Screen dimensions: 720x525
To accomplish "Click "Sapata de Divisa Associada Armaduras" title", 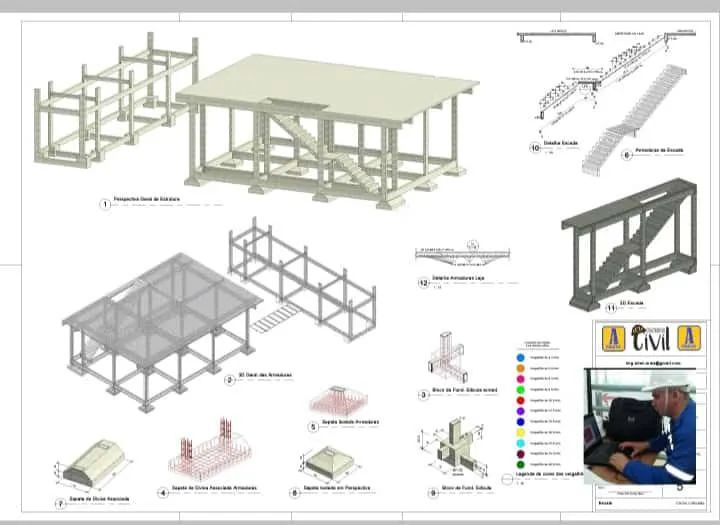I will (x=214, y=488).
